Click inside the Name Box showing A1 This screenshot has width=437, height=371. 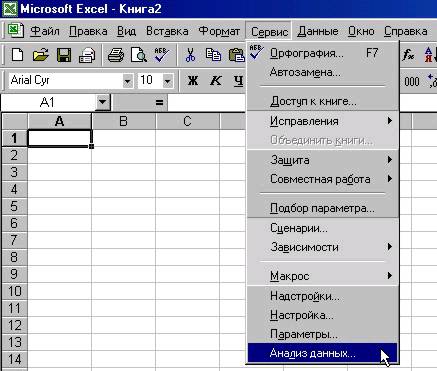[x=48, y=102]
